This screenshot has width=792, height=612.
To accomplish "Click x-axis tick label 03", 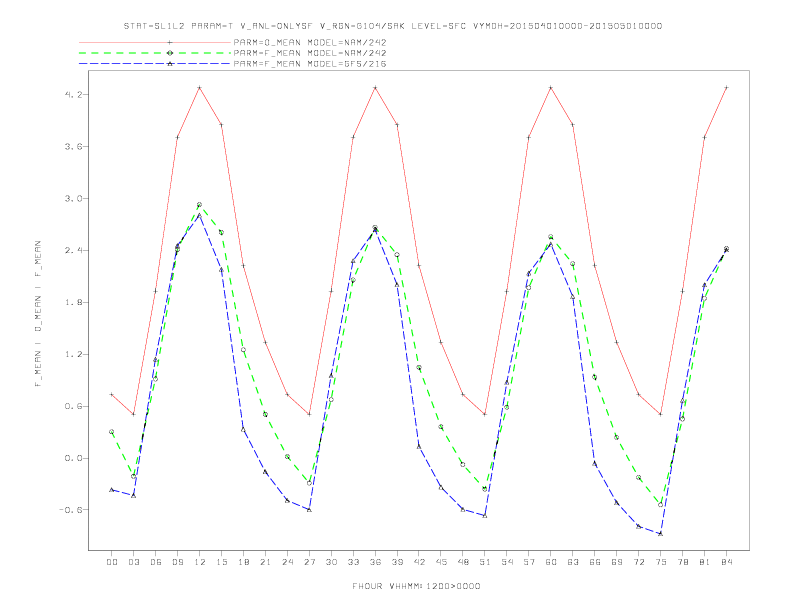I will pyautogui.click(x=133, y=562).
